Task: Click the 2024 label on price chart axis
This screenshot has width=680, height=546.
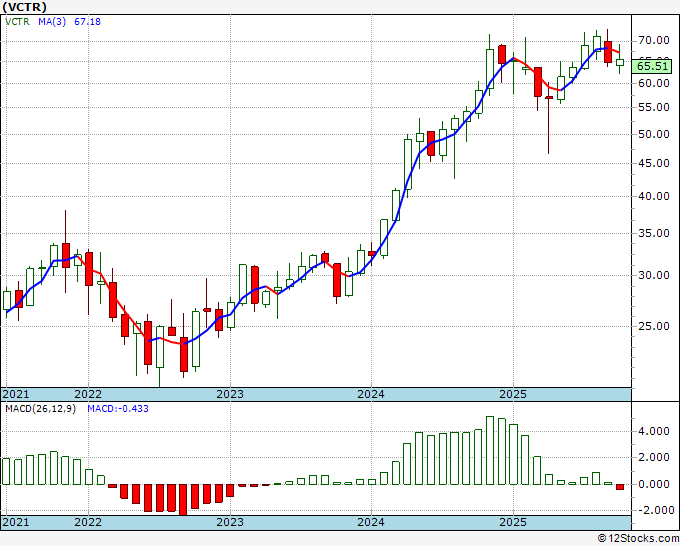Action: [371, 394]
